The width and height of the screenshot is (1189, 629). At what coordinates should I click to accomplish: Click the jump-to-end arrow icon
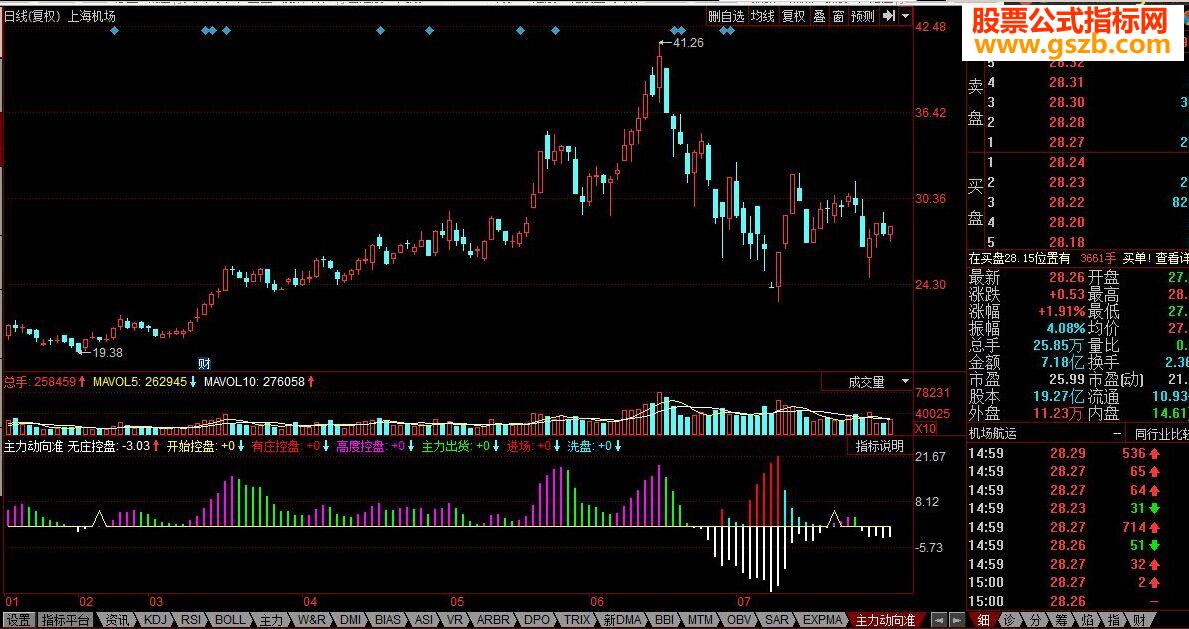coord(888,16)
